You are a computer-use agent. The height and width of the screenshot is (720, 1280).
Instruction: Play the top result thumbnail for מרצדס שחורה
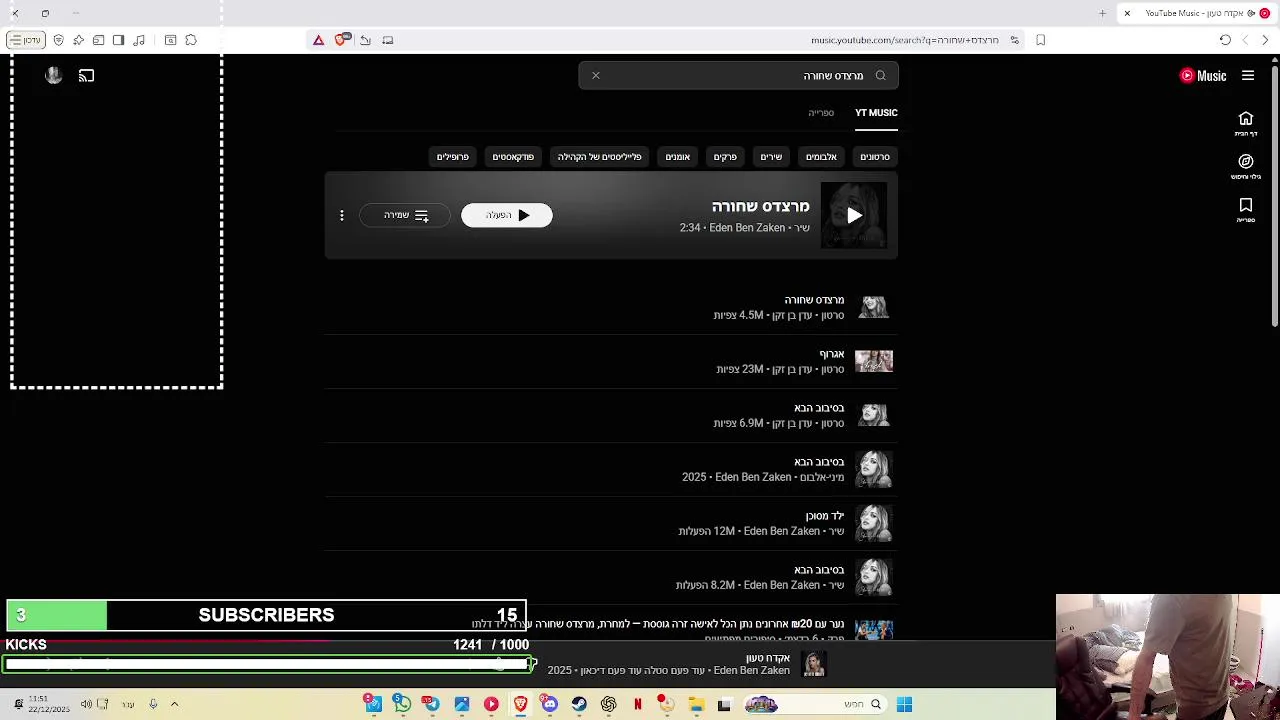pos(854,215)
